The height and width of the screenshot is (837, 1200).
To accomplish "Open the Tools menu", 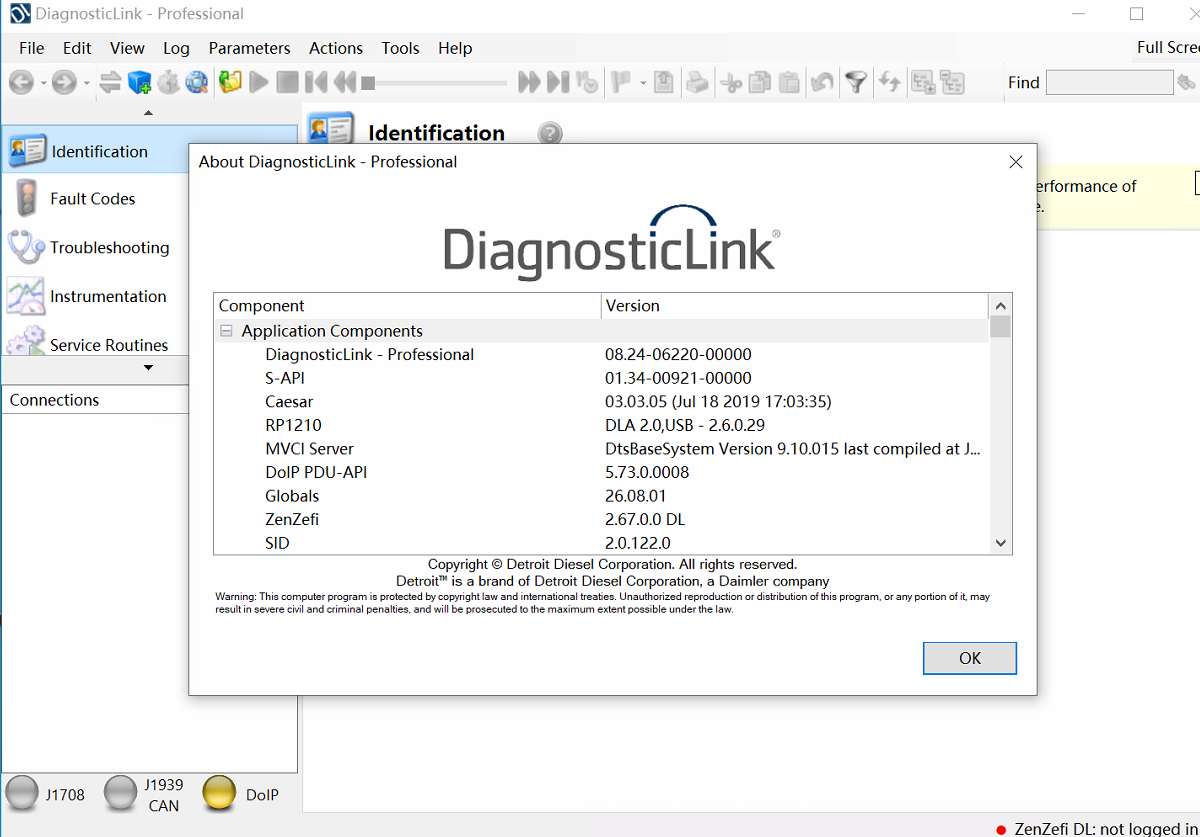I will (400, 48).
